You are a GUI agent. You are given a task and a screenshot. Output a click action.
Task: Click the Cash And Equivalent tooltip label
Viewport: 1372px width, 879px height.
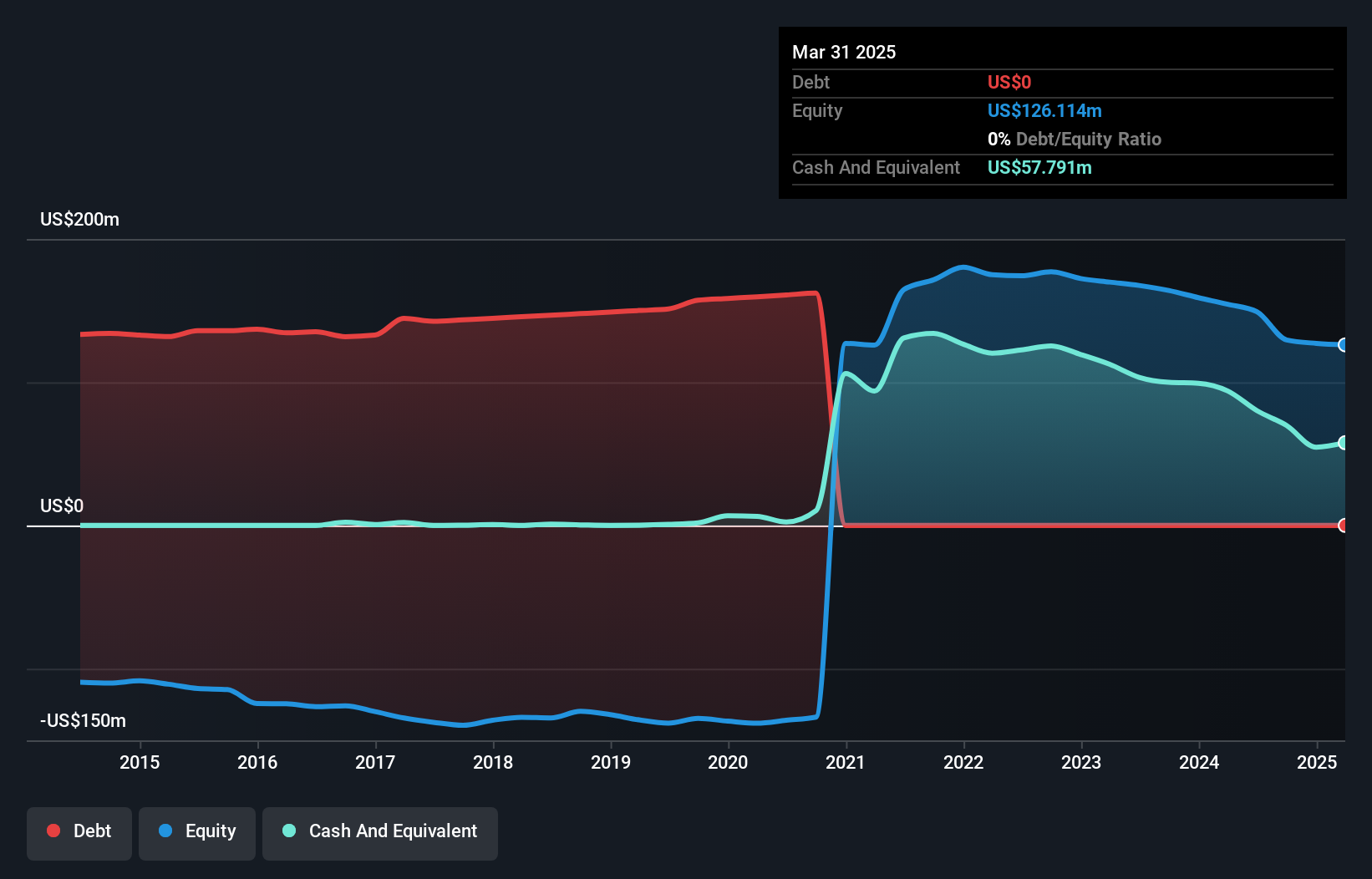tap(876, 168)
